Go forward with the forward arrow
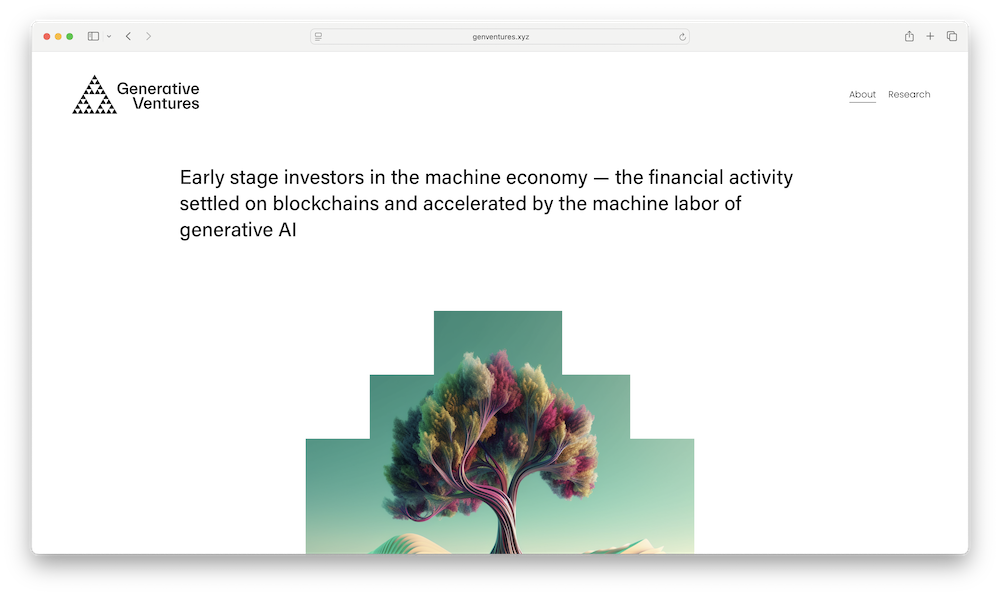 click(x=149, y=36)
